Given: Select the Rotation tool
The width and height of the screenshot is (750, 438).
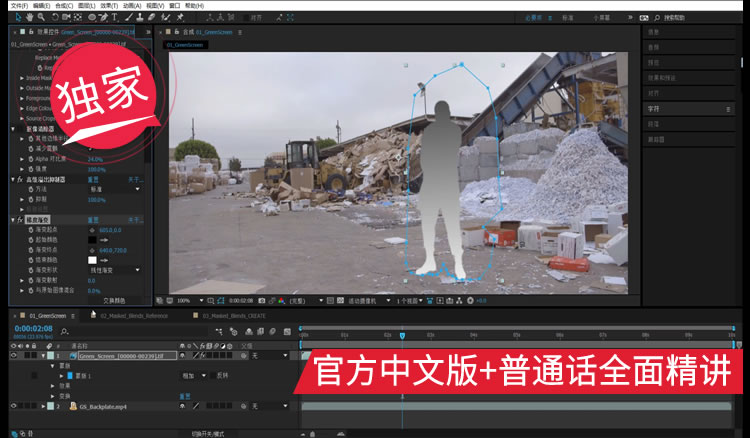Looking at the screenshot, I should click(x=55, y=17).
